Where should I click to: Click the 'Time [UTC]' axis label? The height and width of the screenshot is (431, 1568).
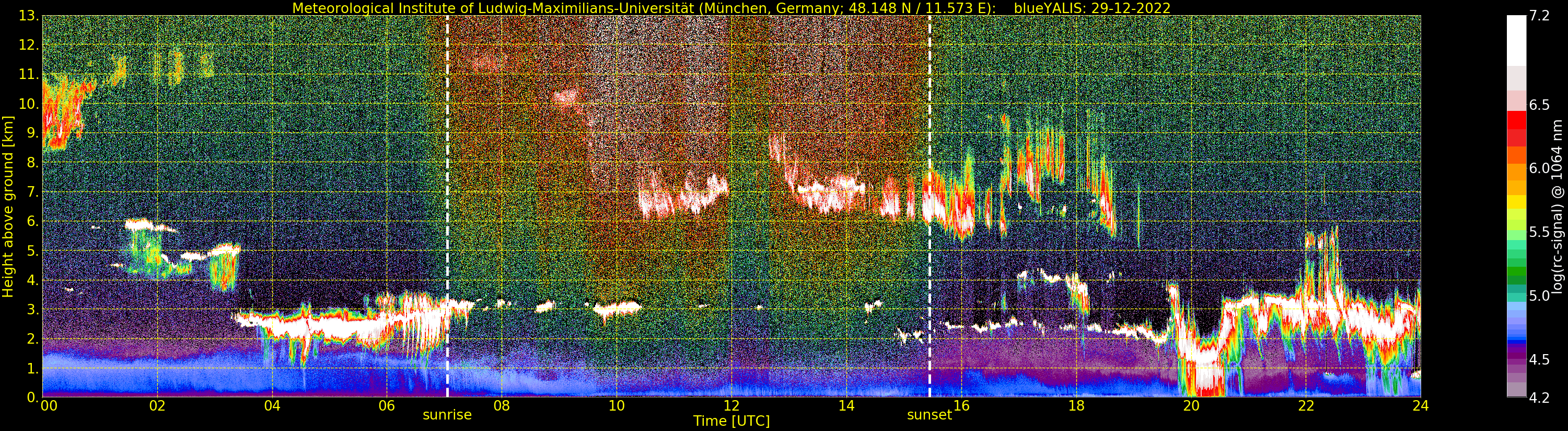[x=731, y=421]
